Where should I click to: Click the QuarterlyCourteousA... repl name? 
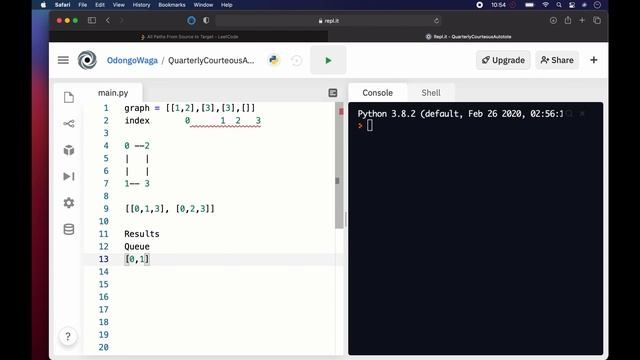tap(211, 60)
